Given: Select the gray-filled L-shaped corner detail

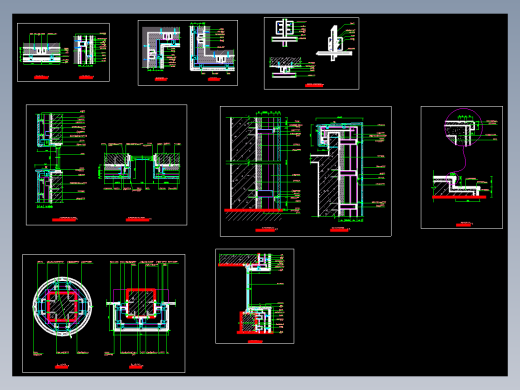Looking at the screenshot, I should pyautogui.click(x=161, y=48).
